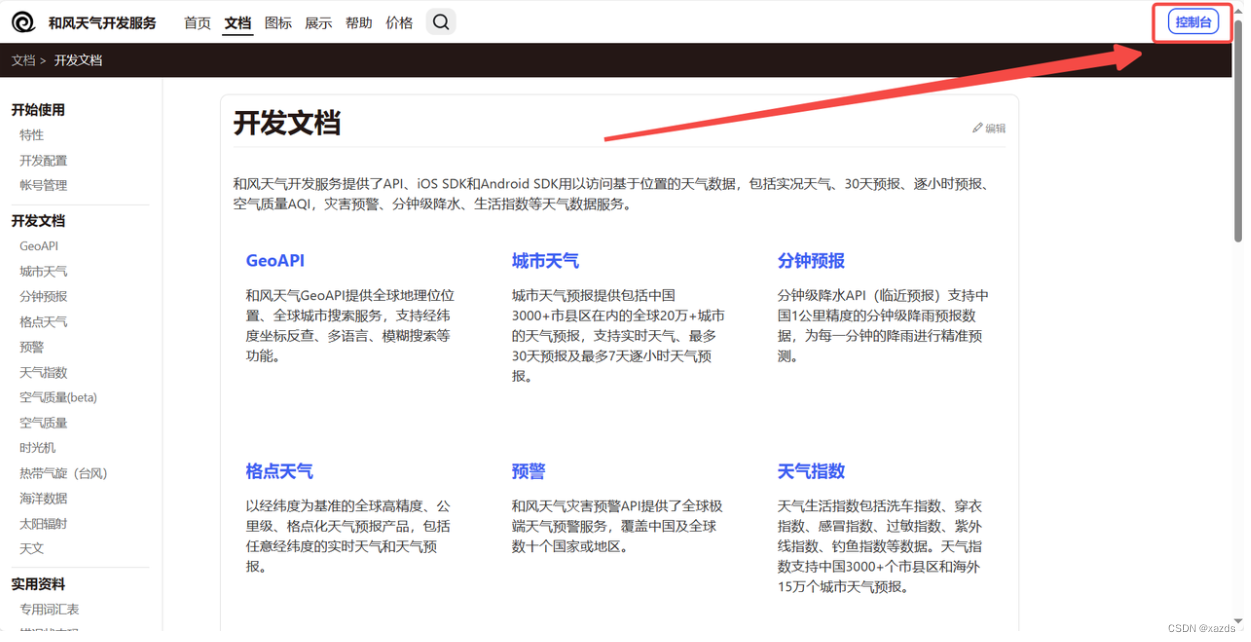Select 天气指数 in the sidebar

coord(44,372)
